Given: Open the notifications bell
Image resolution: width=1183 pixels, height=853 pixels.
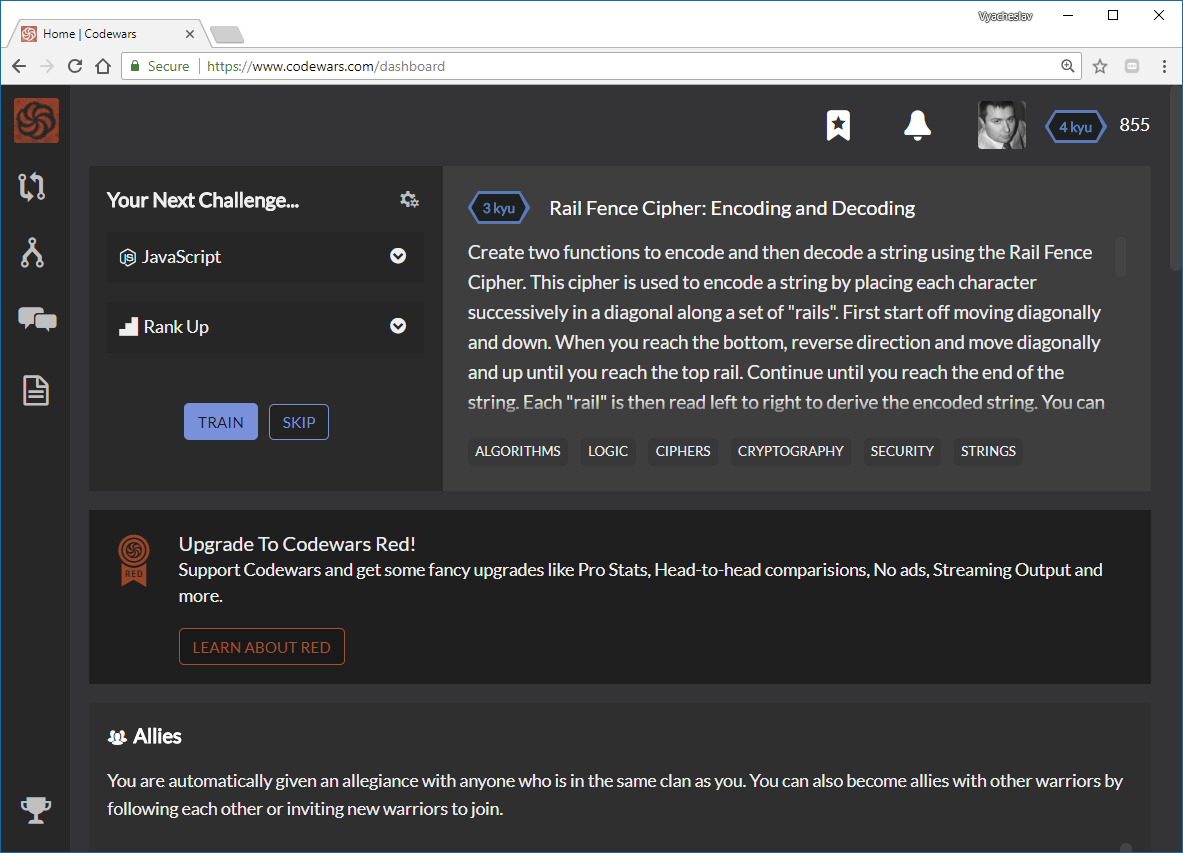Looking at the screenshot, I should tap(917, 125).
